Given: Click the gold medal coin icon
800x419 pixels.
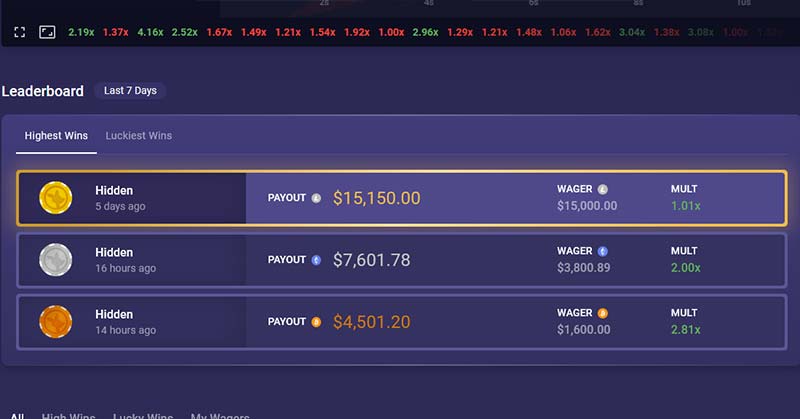Looking at the screenshot, I should click(x=56, y=198).
